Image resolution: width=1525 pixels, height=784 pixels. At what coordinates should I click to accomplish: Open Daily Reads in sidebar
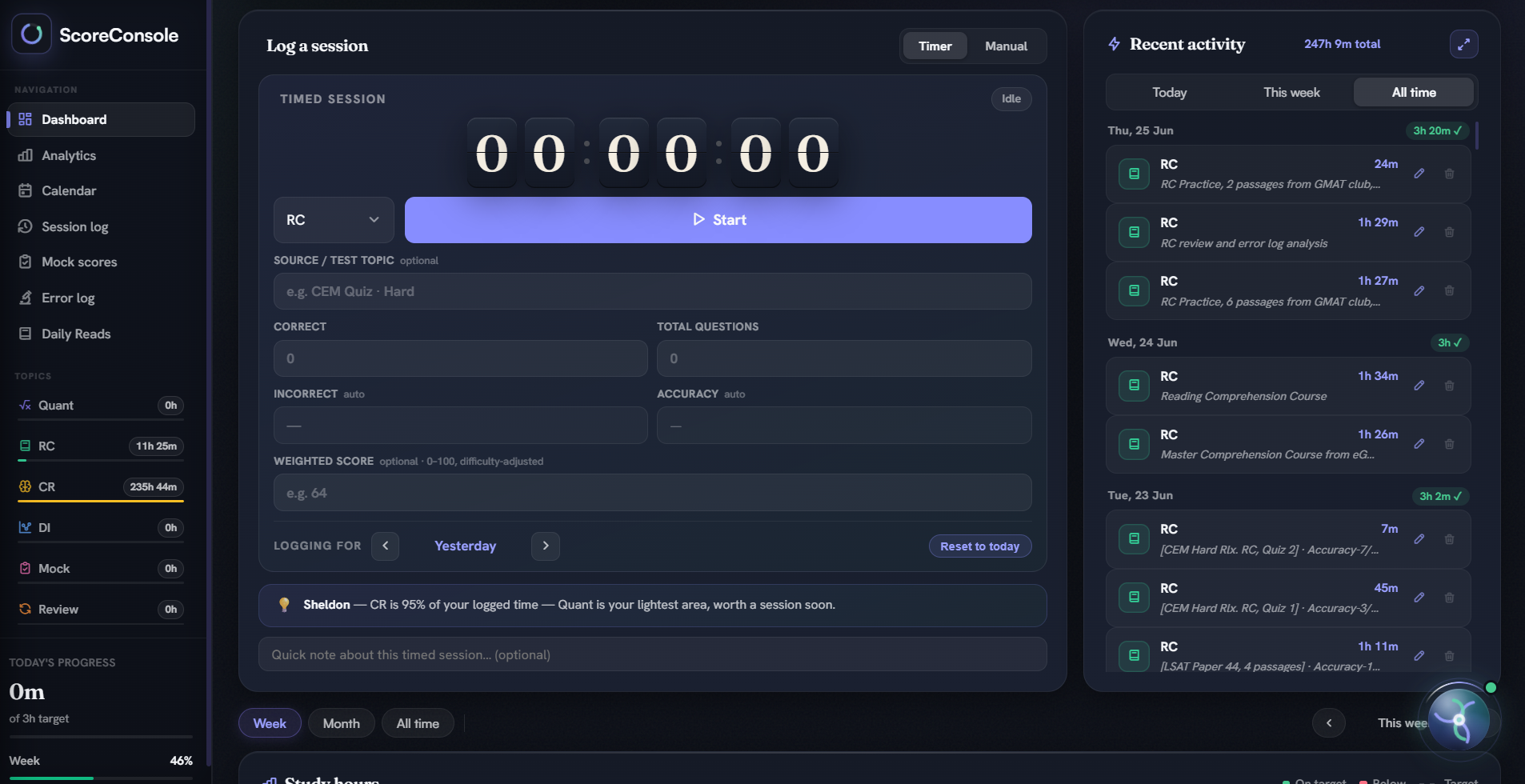coord(101,334)
